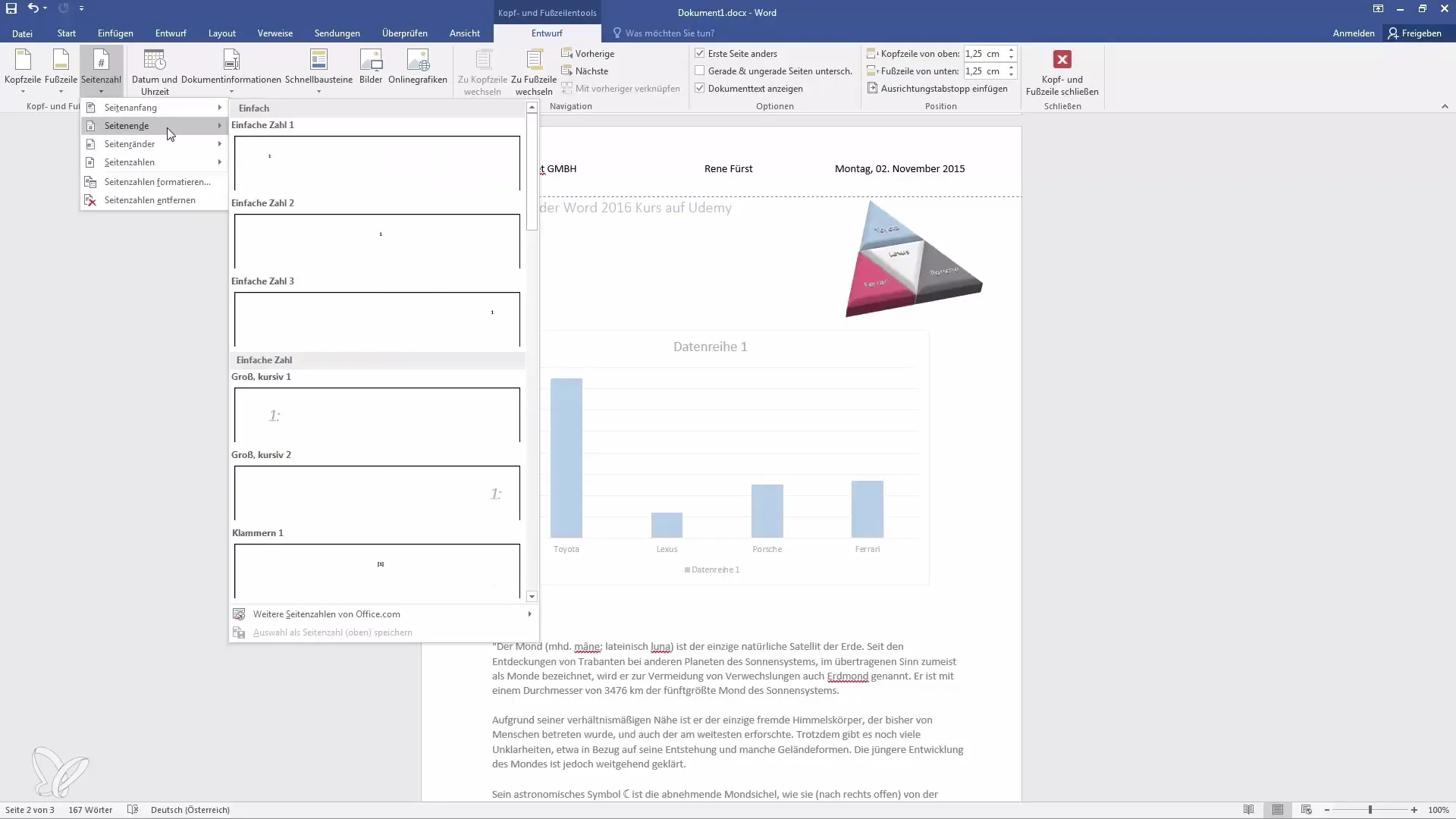Click zoom level 100% button
The height and width of the screenshot is (819, 1456).
point(1439,810)
